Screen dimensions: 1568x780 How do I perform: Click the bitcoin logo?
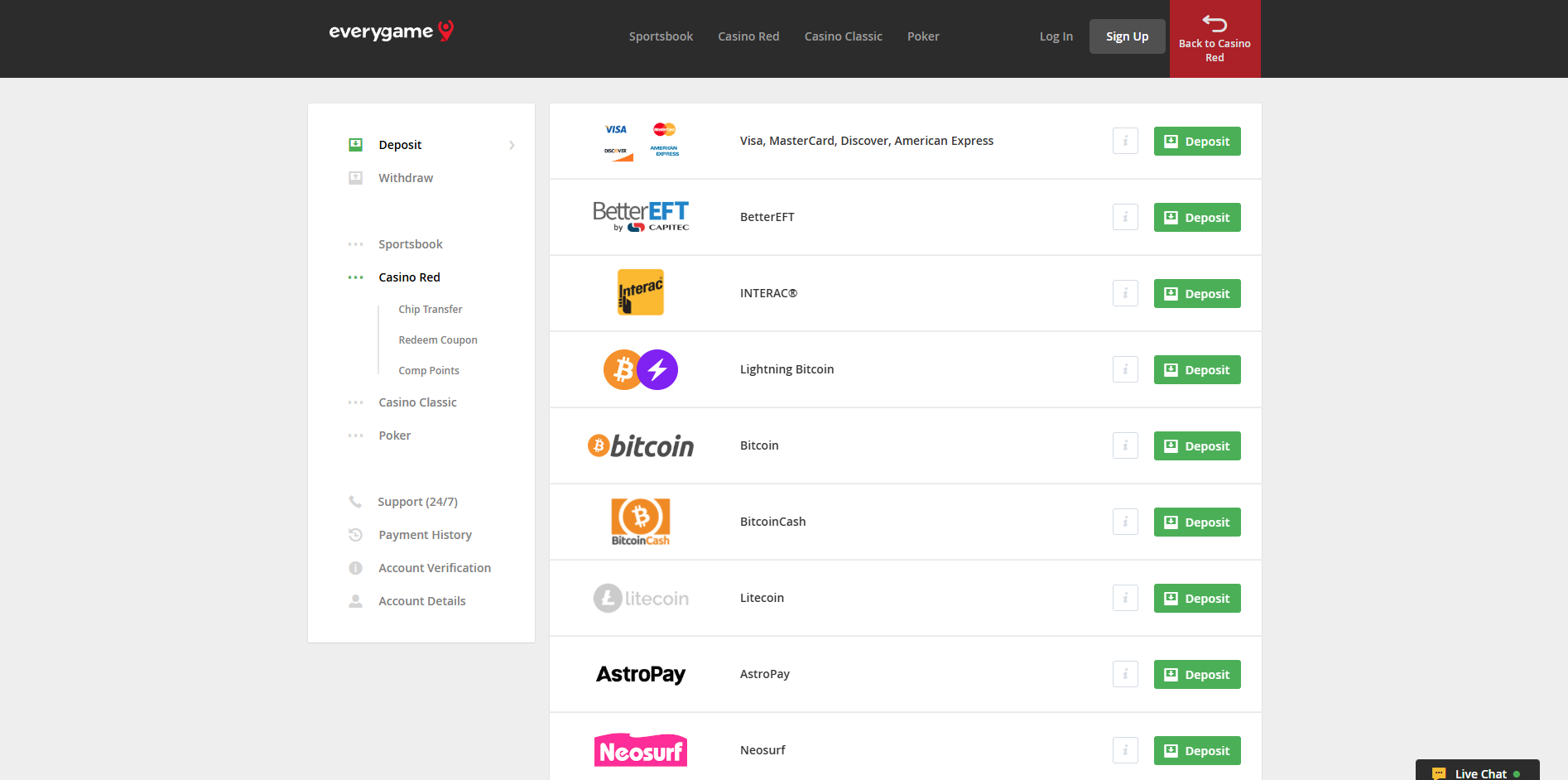641,445
